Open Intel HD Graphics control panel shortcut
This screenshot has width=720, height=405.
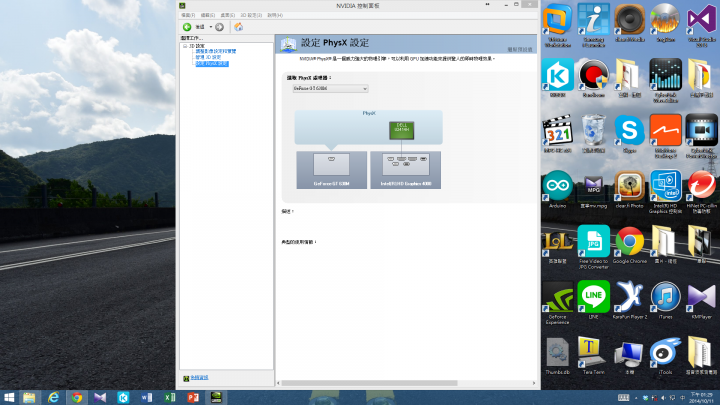pos(665,191)
